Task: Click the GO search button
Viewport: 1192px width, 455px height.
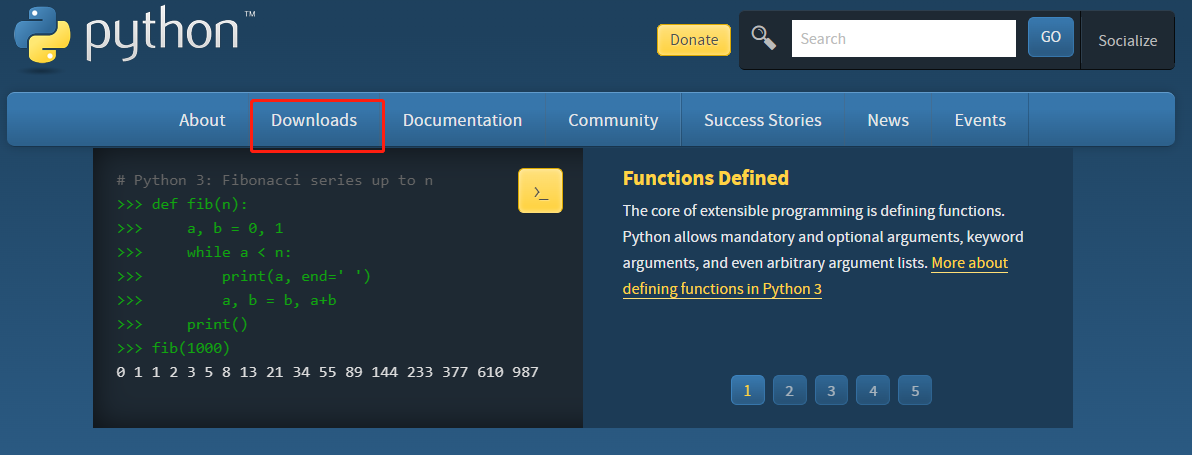Action: tap(1050, 38)
